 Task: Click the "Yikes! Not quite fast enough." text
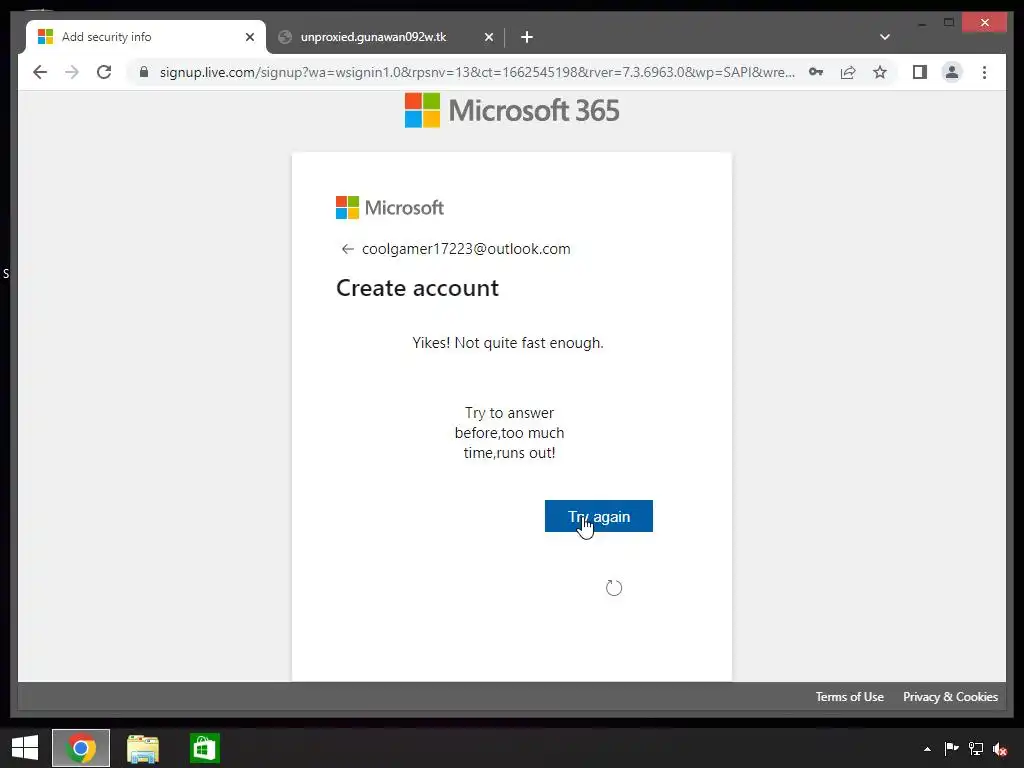[508, 343]
